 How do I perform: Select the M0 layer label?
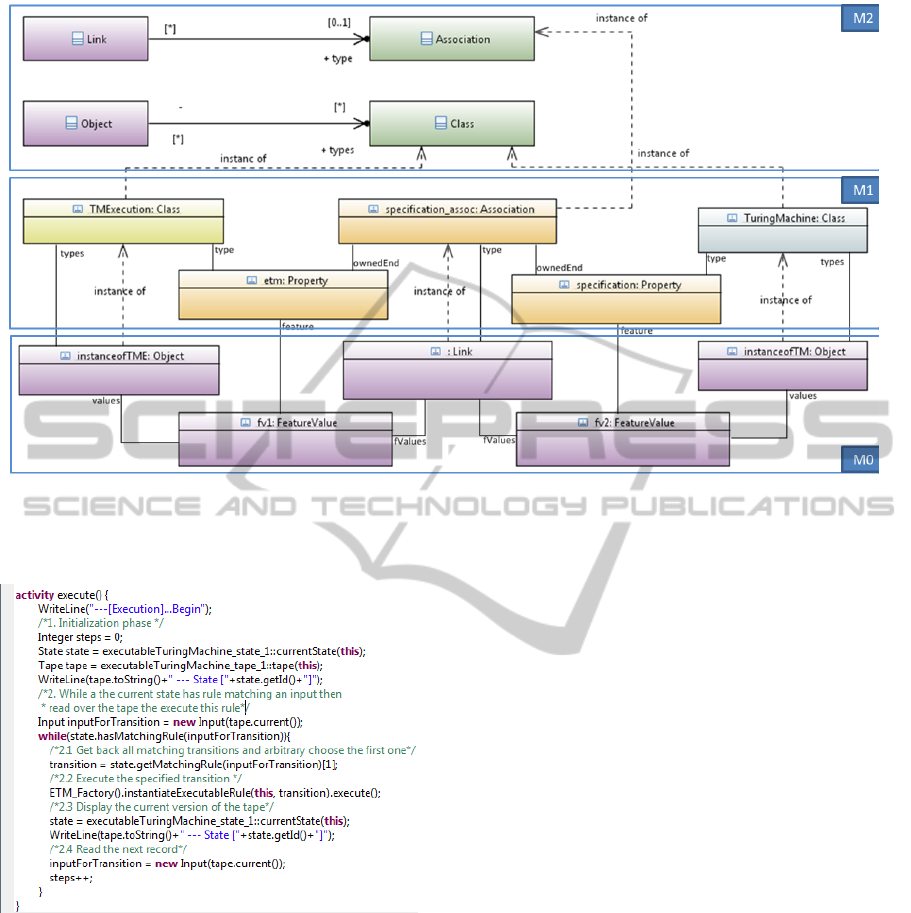pyautogui.click(x=860, y=459)
